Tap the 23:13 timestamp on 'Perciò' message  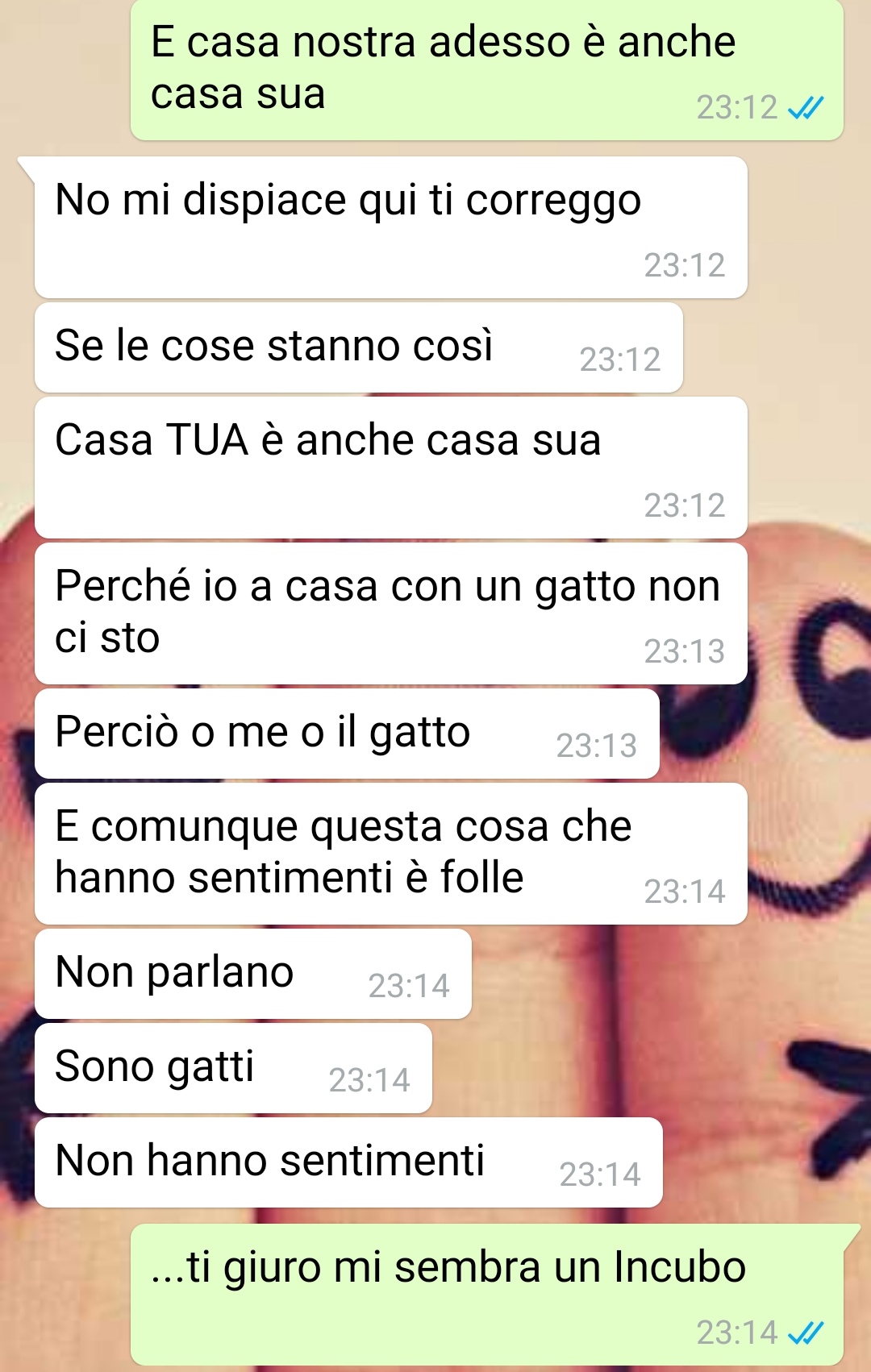597,746
